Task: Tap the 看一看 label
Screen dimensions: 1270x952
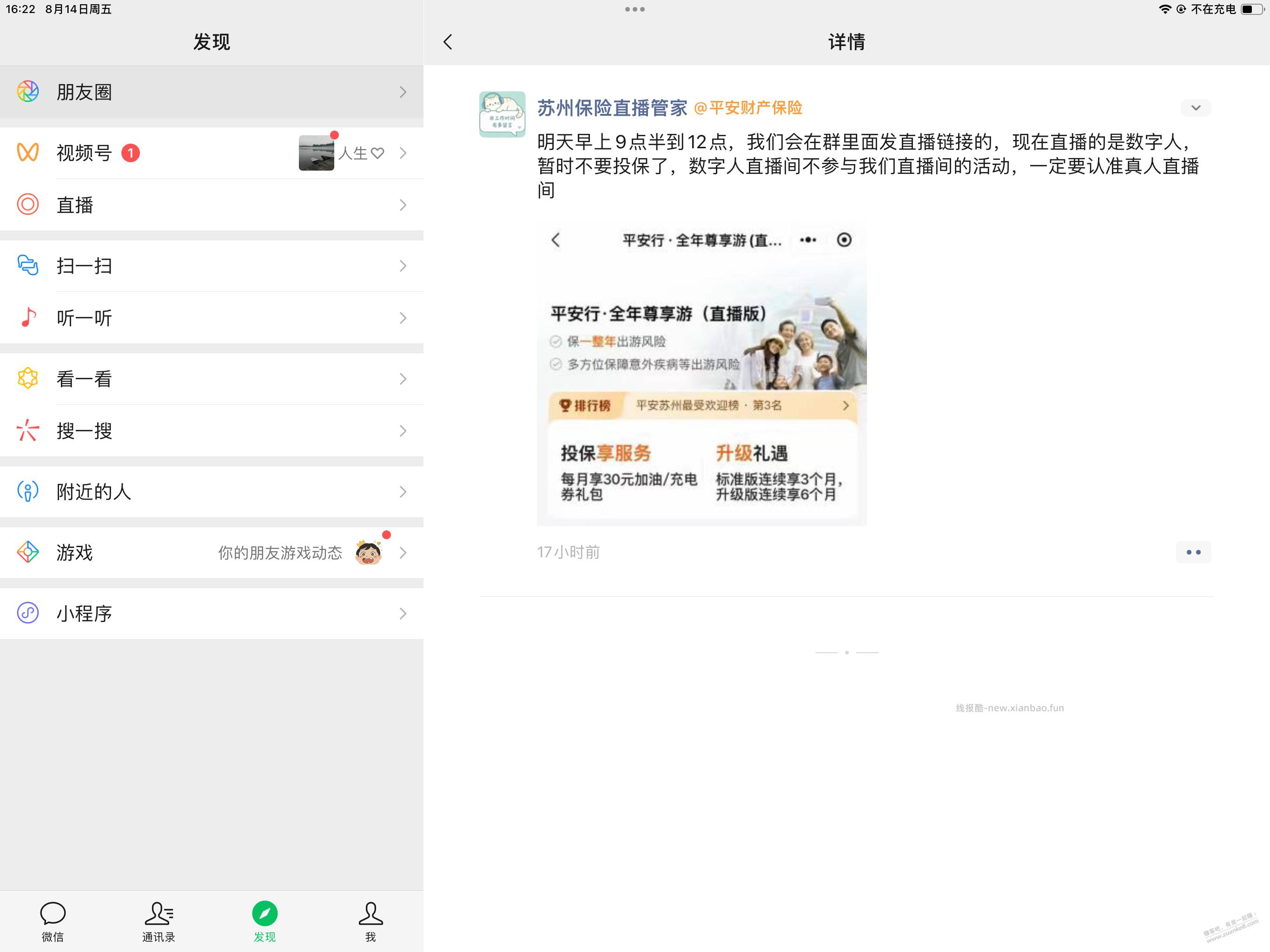Action: [x=85, y=379]
